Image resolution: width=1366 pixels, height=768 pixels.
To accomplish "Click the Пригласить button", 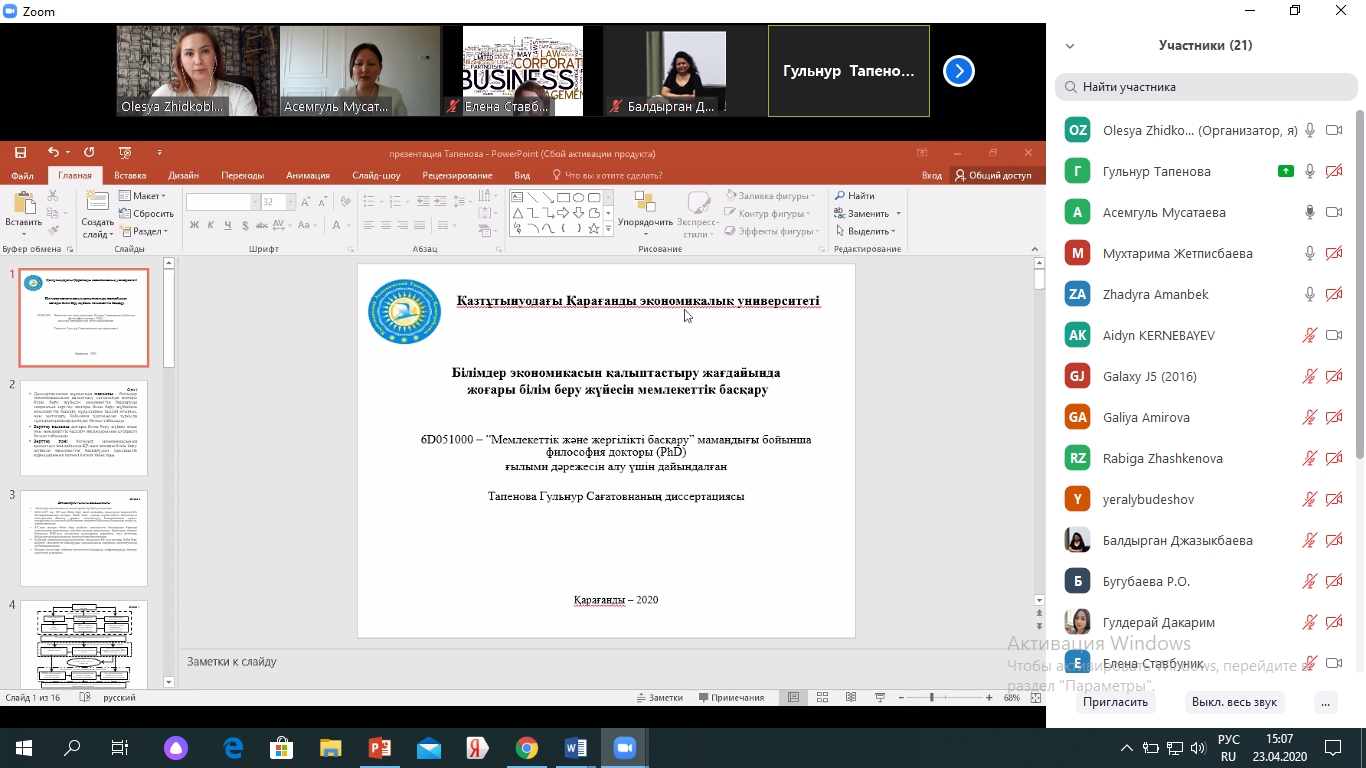I will click(1115, 702).
